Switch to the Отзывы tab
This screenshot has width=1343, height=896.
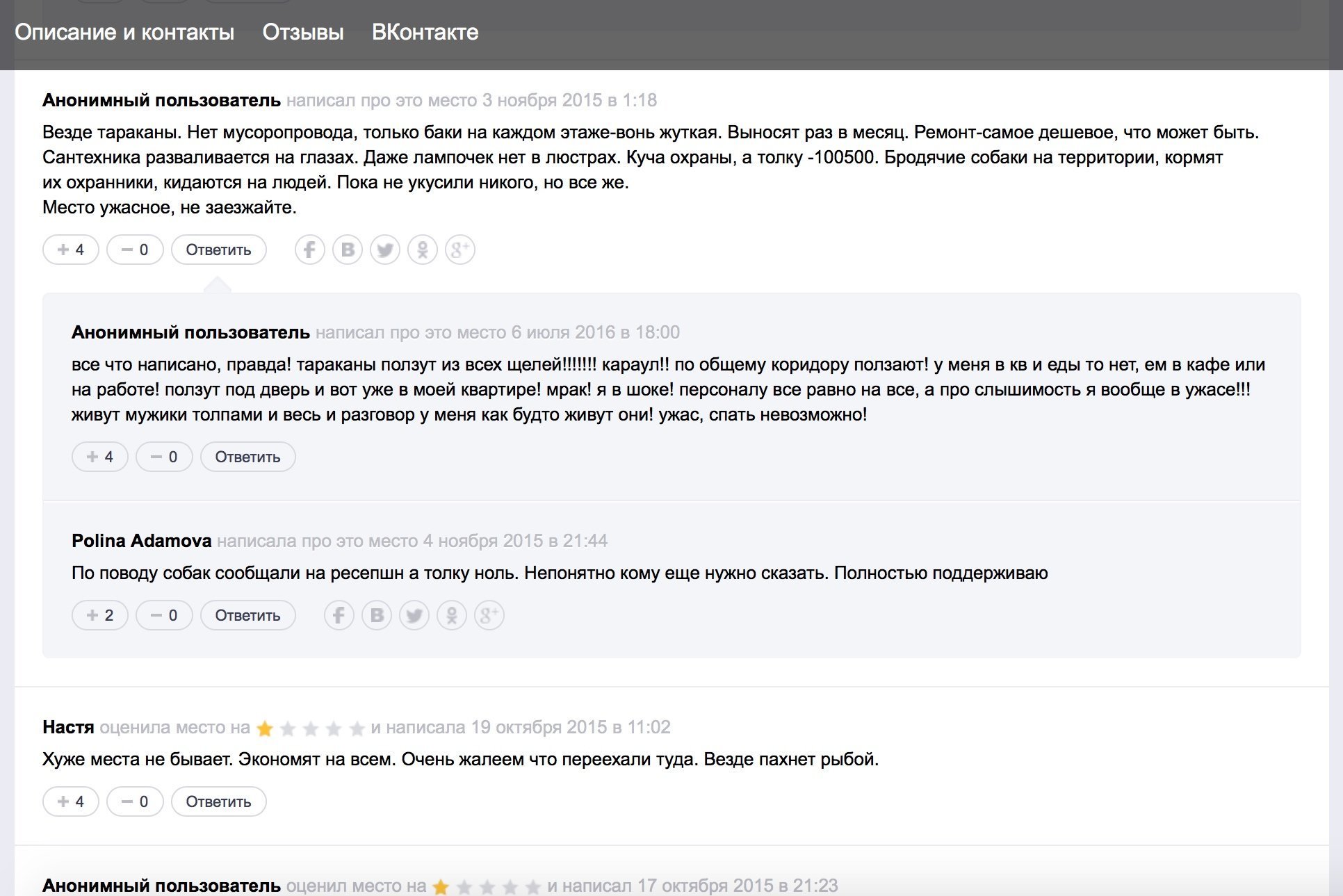tap(303, 32)
